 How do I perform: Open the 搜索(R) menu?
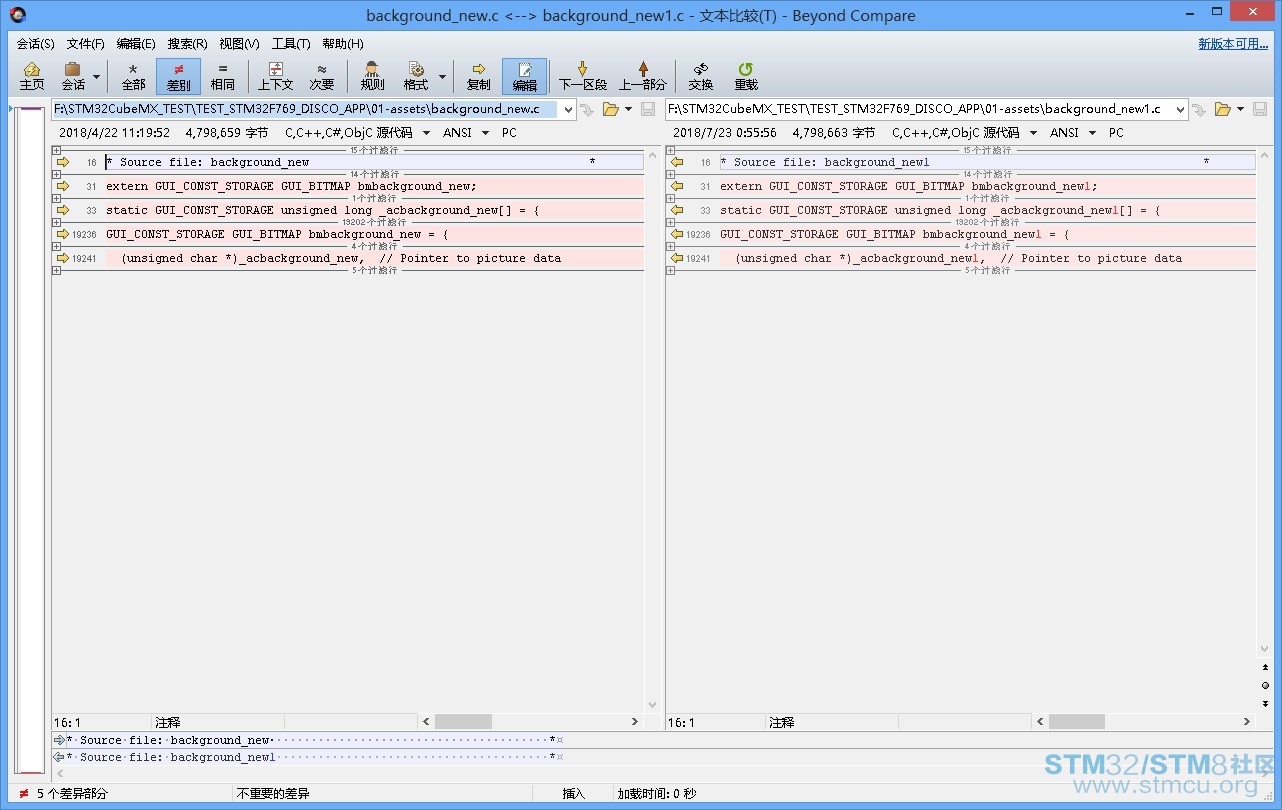(x=188, y=44)
